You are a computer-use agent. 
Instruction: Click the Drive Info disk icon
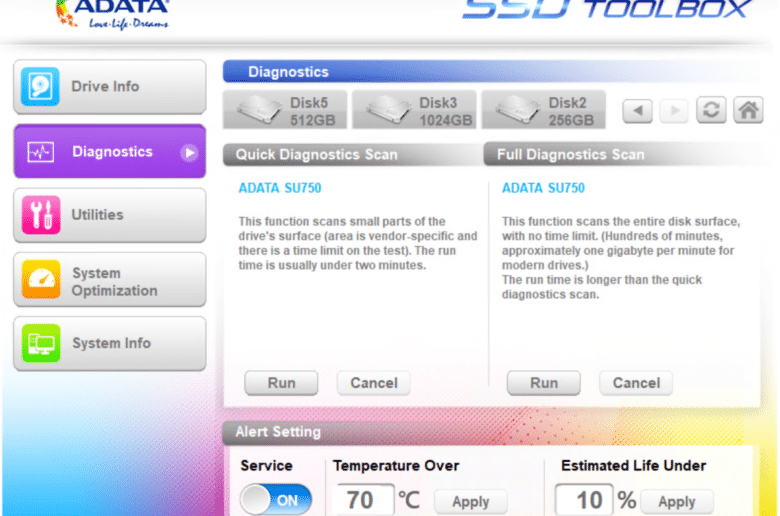click(x=40, y=87)
